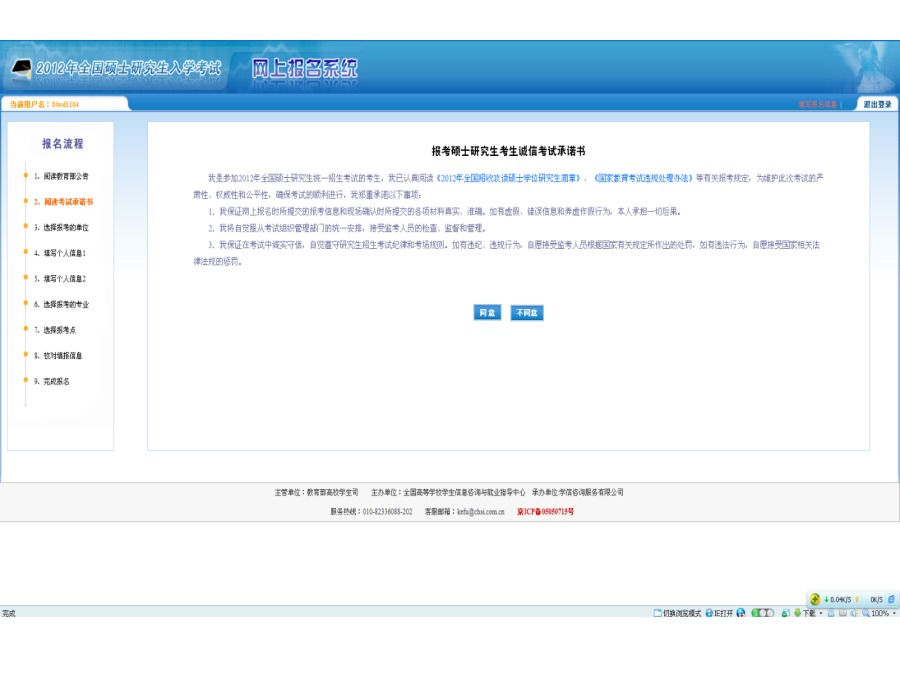Select step 7 选择报考点
This screenshot has height=675, width=900.
[55, 330]
